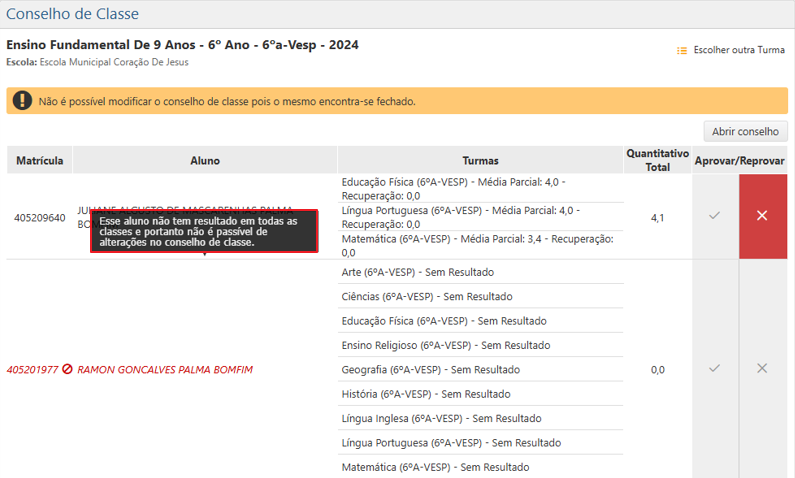The height and width of the screenshot is (478, 795).
Task: Click the red X to reprove student 405209640
Action: pyautogui.click(x=763, y=216)
